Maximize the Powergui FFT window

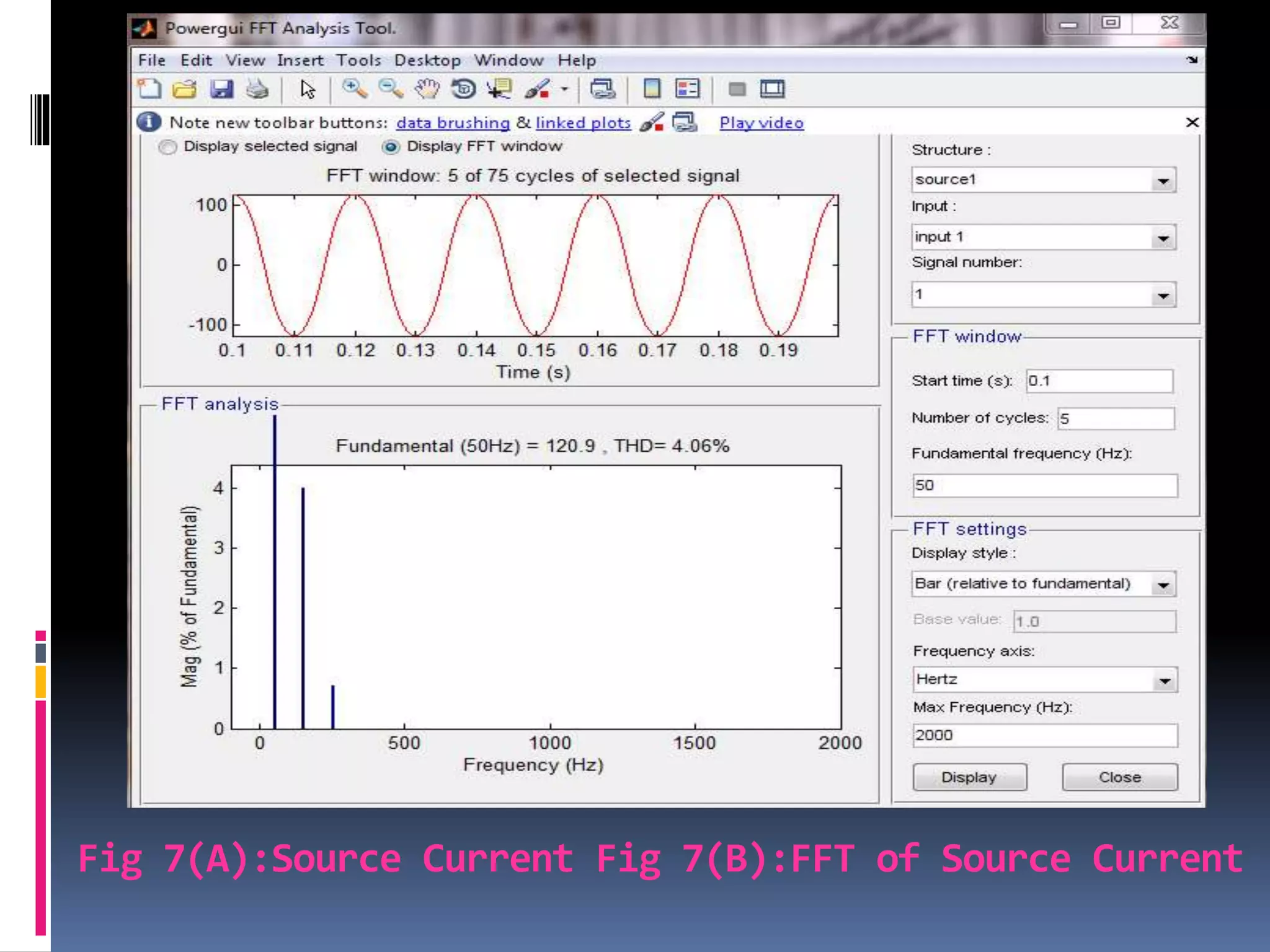click(1111, 24)
